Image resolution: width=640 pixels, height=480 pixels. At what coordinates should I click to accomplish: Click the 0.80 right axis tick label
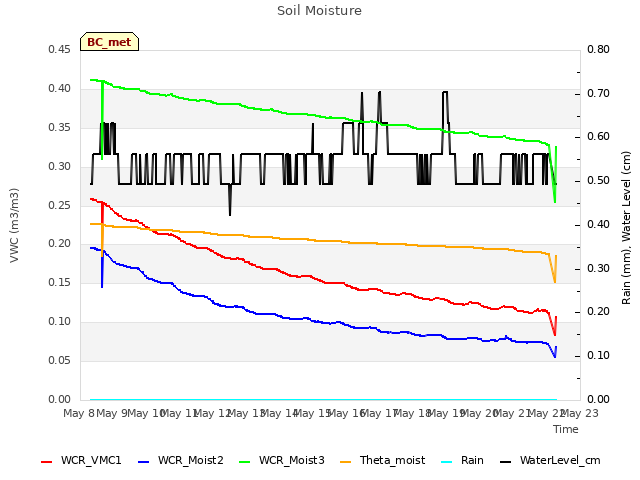pos(598,49)
